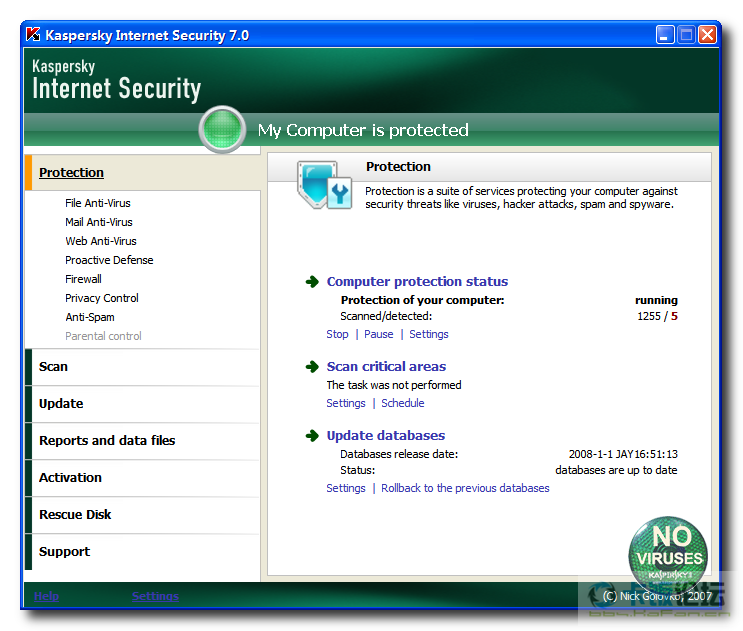The image size is (743, 631).
Task: Click arrow icon beside Update databases
Action: click(x=312, y=435)
